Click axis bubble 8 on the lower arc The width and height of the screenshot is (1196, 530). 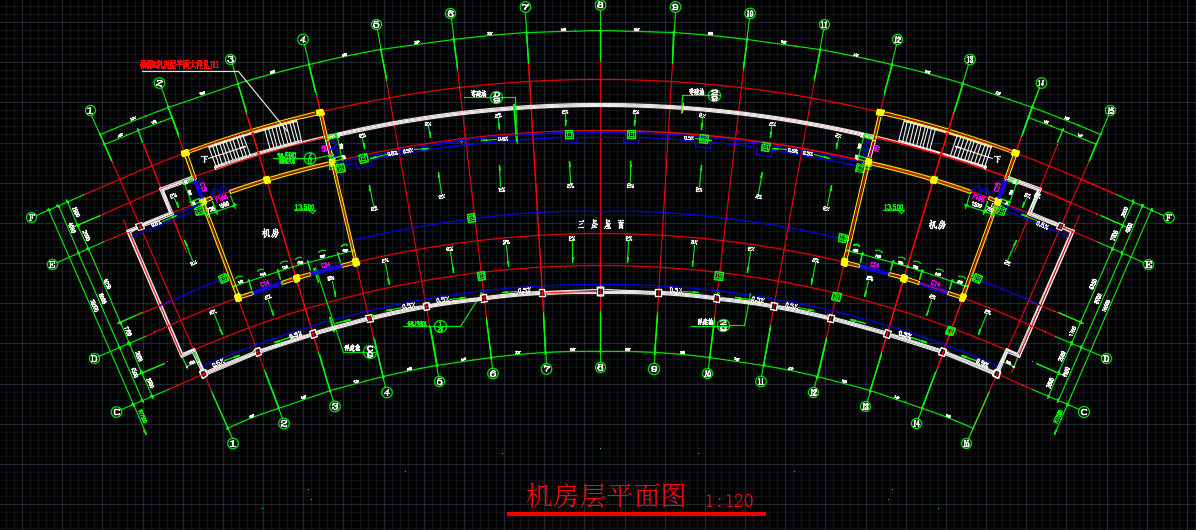[x=600, y=368]
